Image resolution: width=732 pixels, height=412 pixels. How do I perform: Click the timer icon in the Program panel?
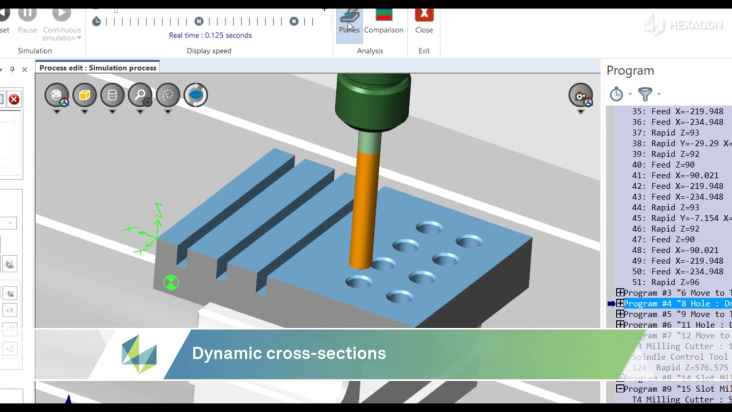click(x=616, y=94)
